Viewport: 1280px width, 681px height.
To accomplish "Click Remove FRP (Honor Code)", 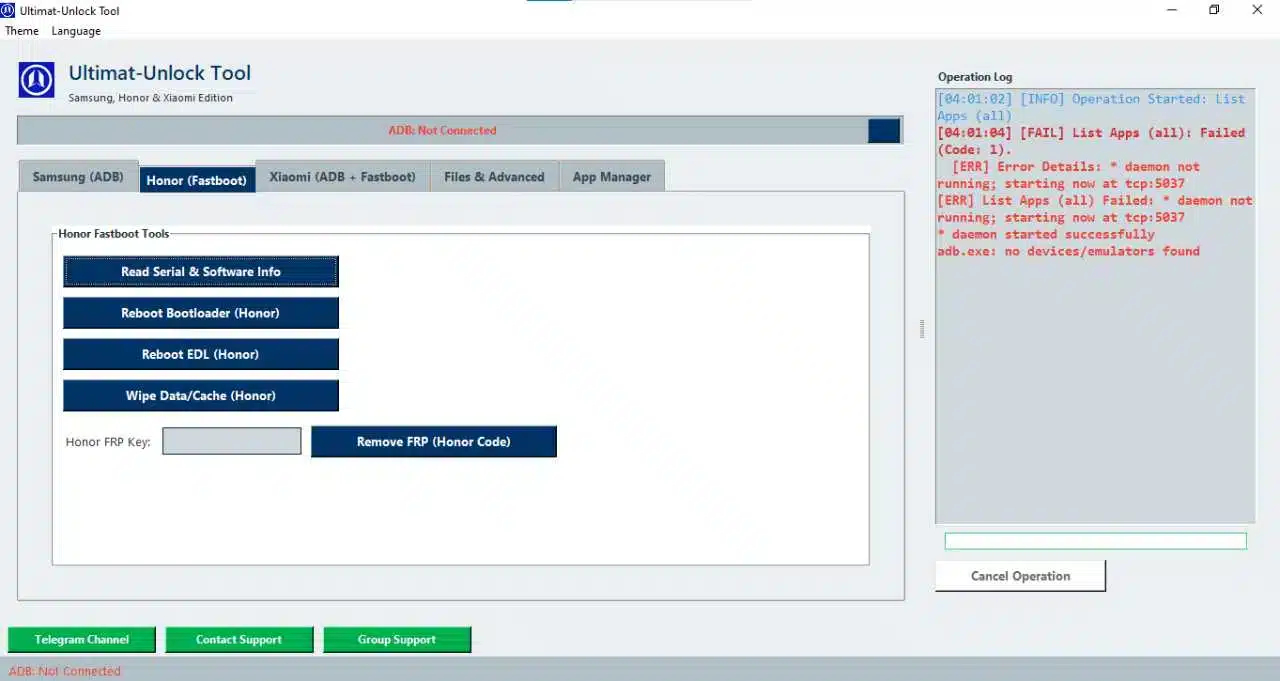I will click(433, 441).
